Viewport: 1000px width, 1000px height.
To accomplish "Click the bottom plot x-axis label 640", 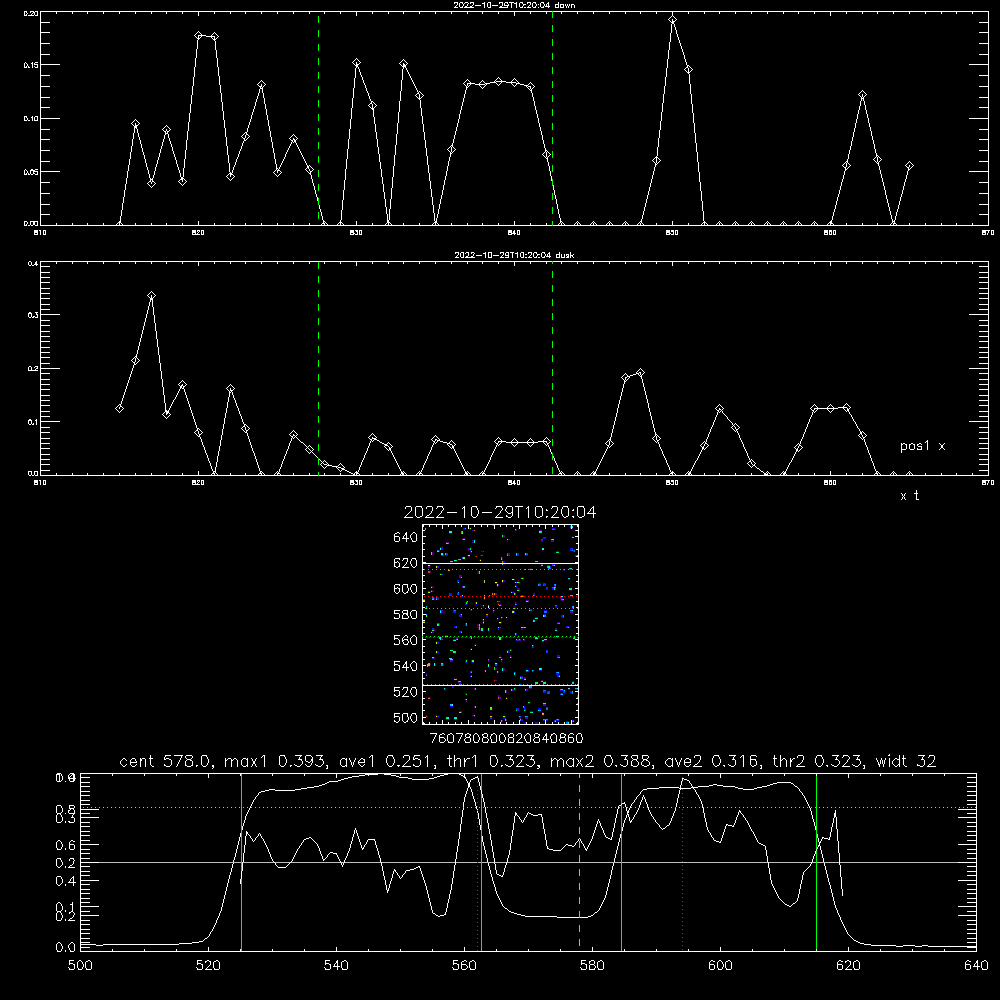I will point(976,966).
